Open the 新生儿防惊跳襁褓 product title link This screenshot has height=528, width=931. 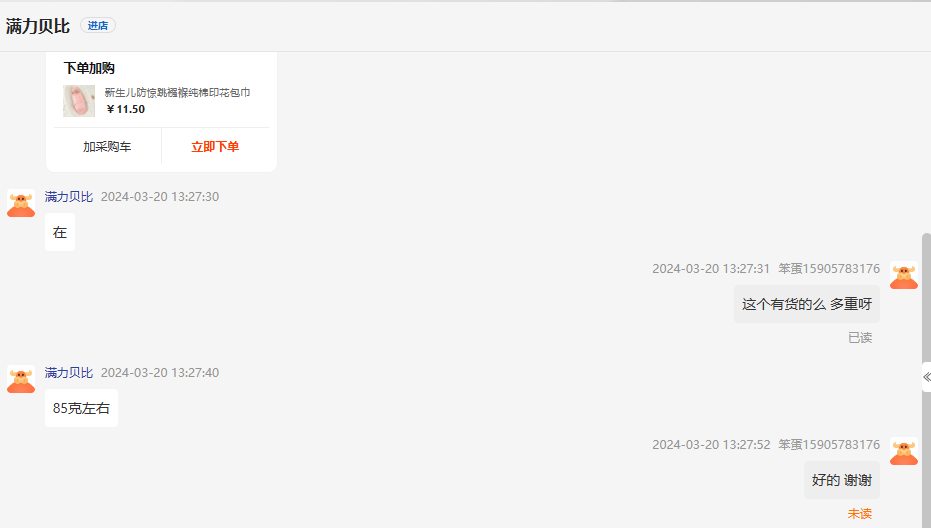pos(177,93)
